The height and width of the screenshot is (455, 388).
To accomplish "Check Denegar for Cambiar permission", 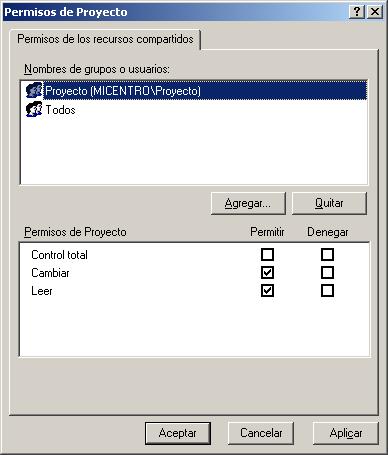I will [327, 273].
